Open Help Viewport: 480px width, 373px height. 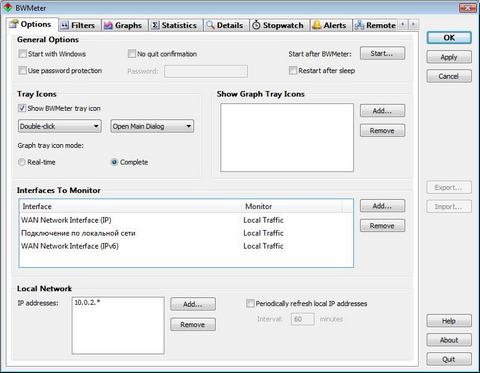point(449,321)
